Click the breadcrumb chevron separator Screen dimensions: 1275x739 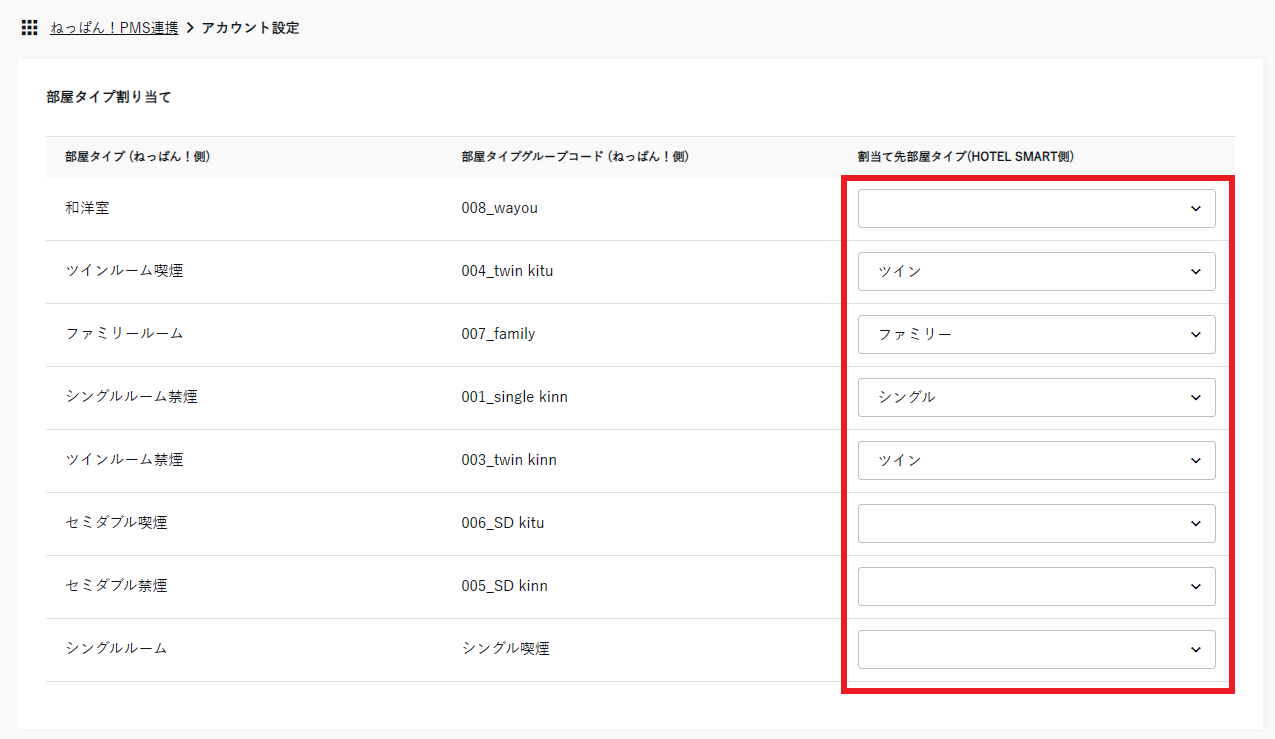tap(190, 28)
